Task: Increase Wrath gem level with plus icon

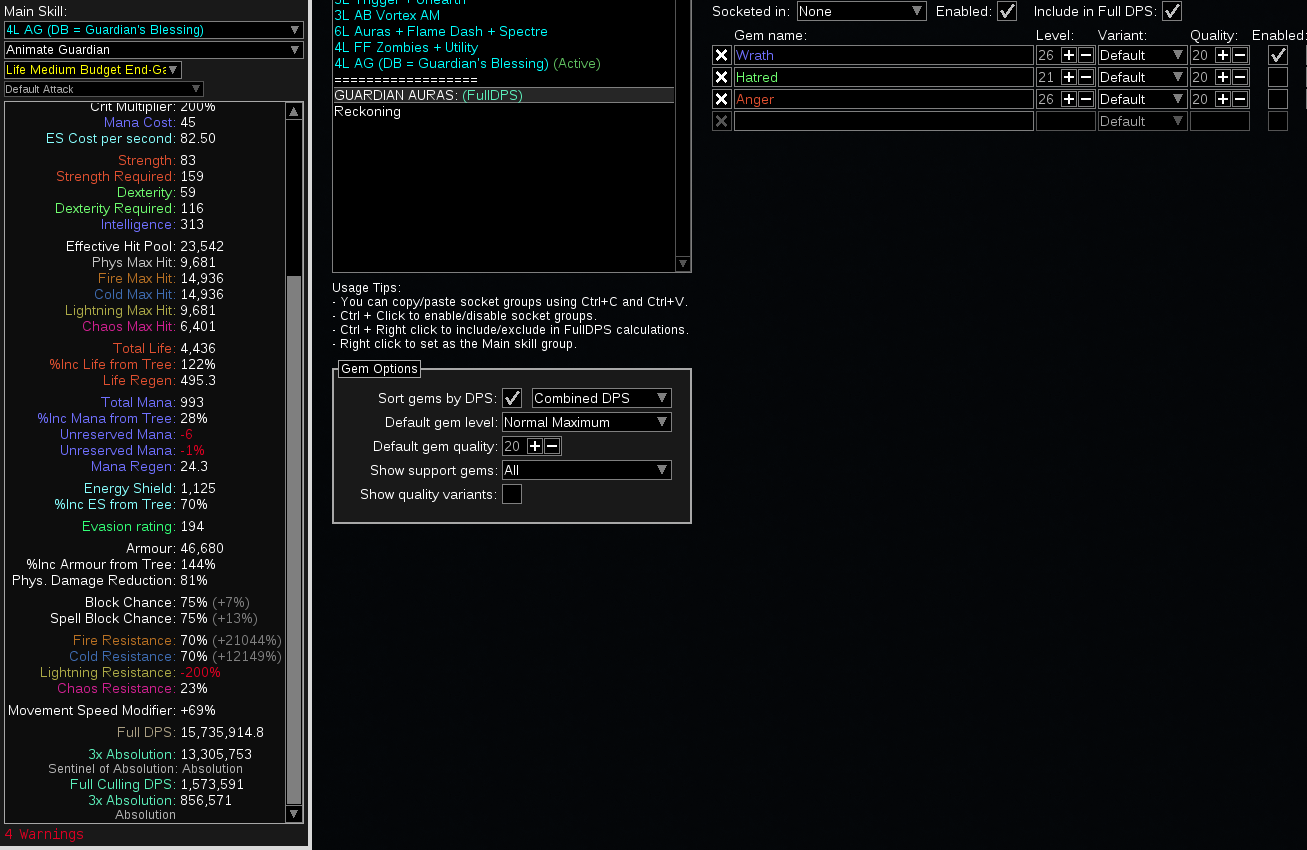Action: tap(1069, 55)
